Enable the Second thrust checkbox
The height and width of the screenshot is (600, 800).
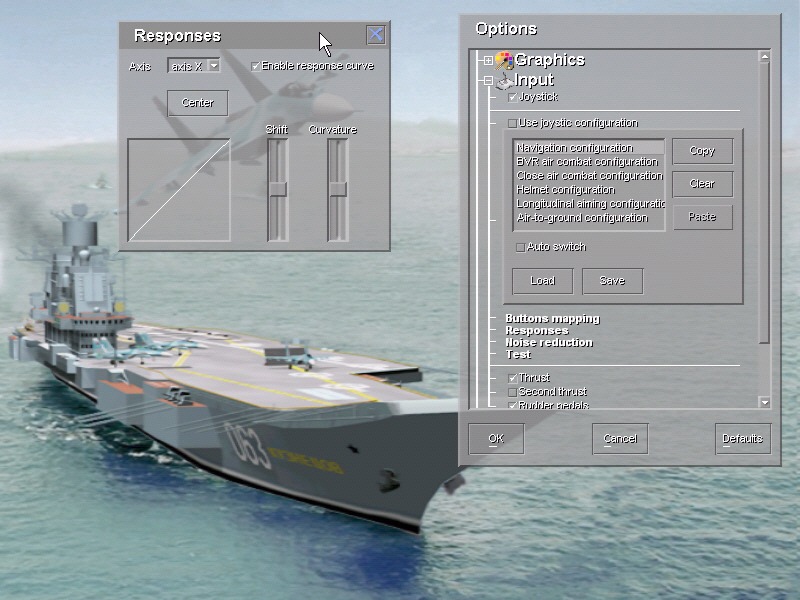point(512,392)
